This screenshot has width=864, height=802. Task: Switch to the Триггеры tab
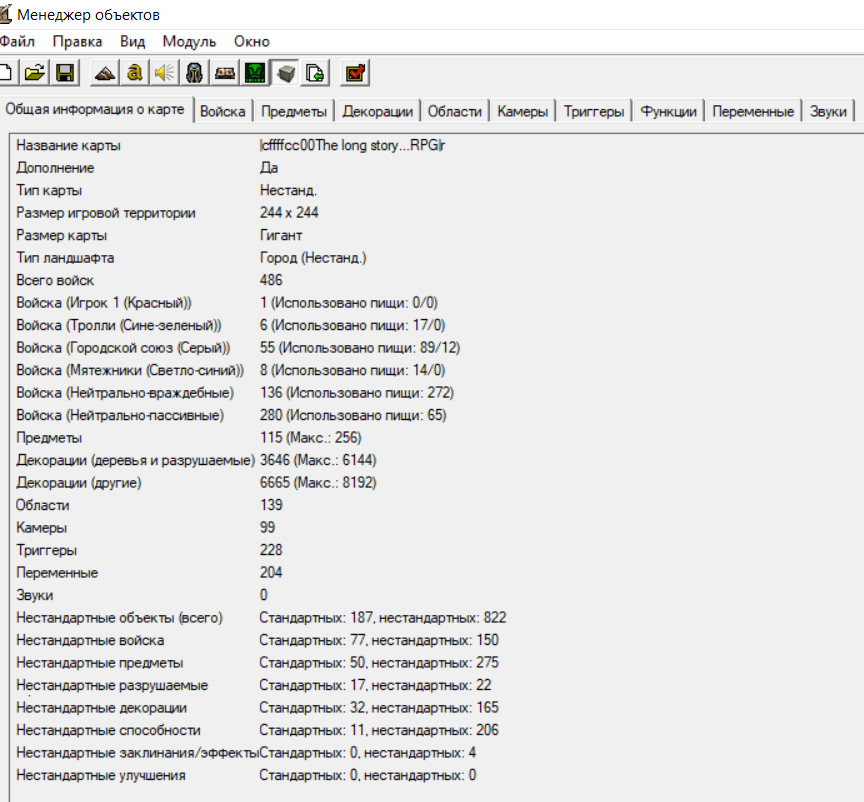[x=593, y=111]
